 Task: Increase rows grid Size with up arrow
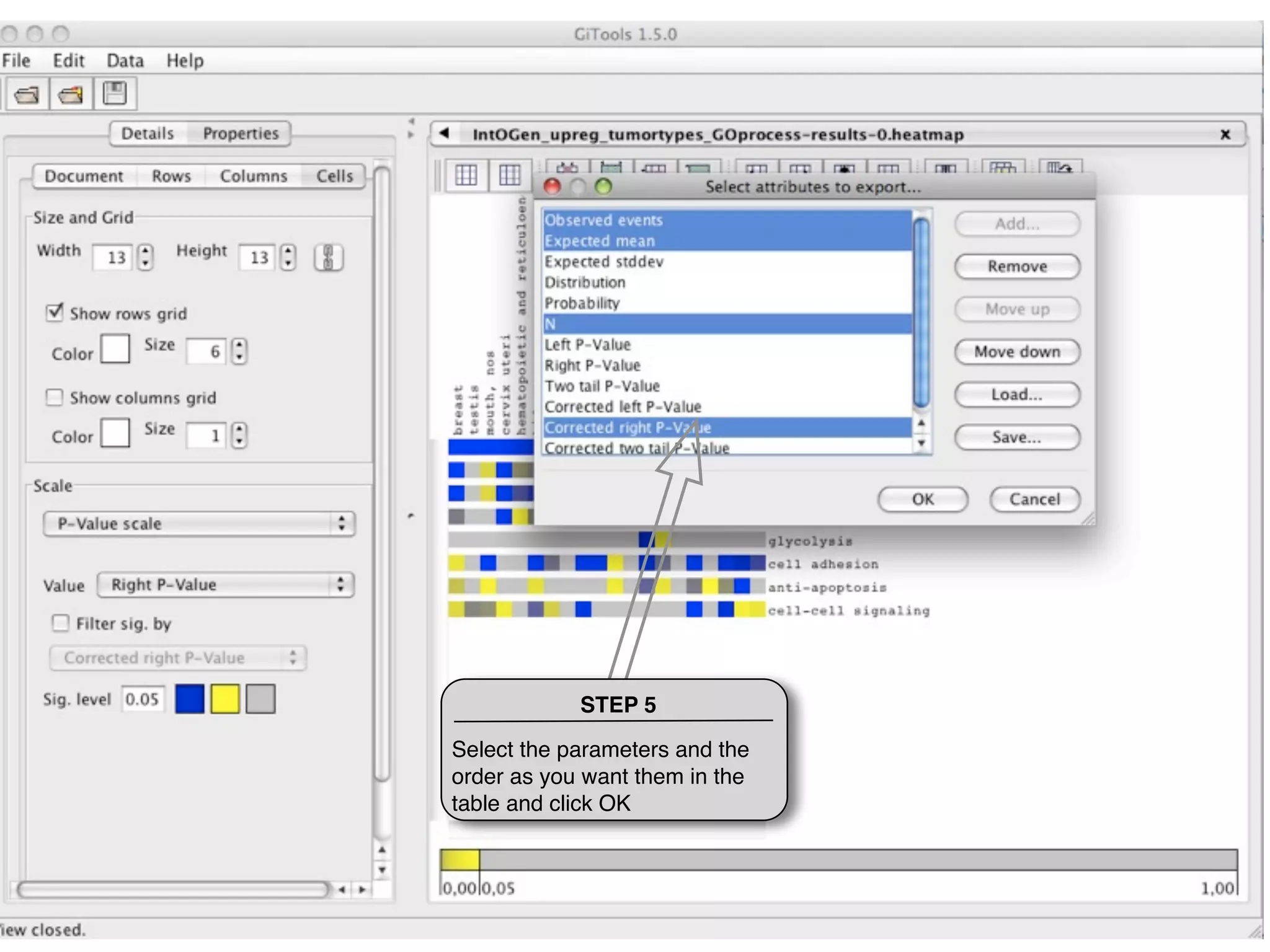(x=239, y=345)
